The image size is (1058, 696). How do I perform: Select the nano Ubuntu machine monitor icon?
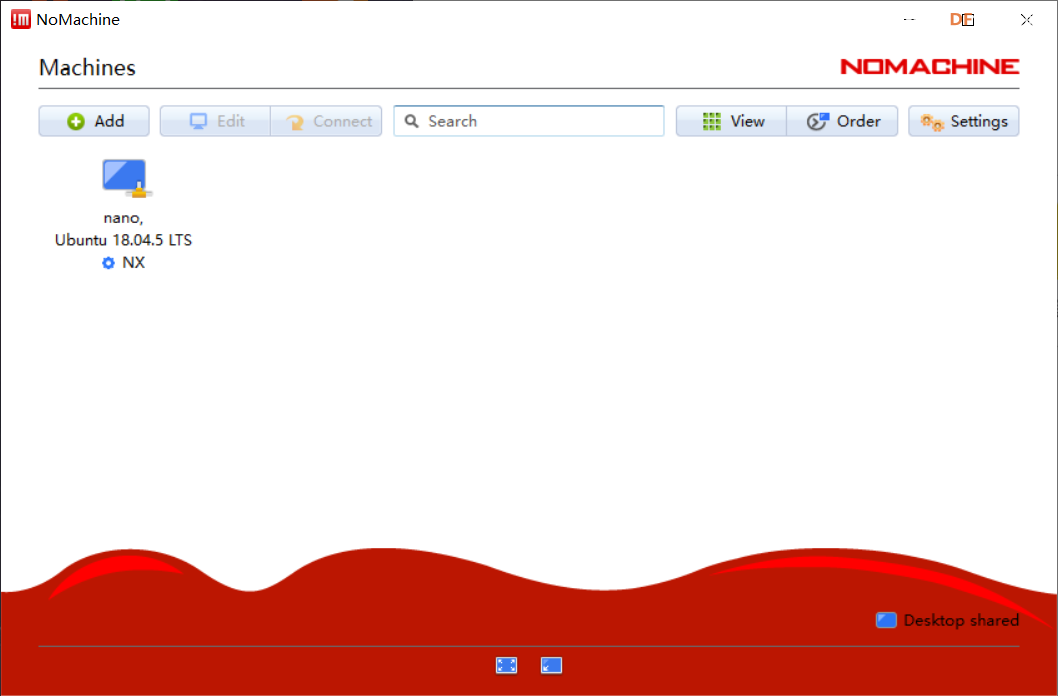[126, 179]
